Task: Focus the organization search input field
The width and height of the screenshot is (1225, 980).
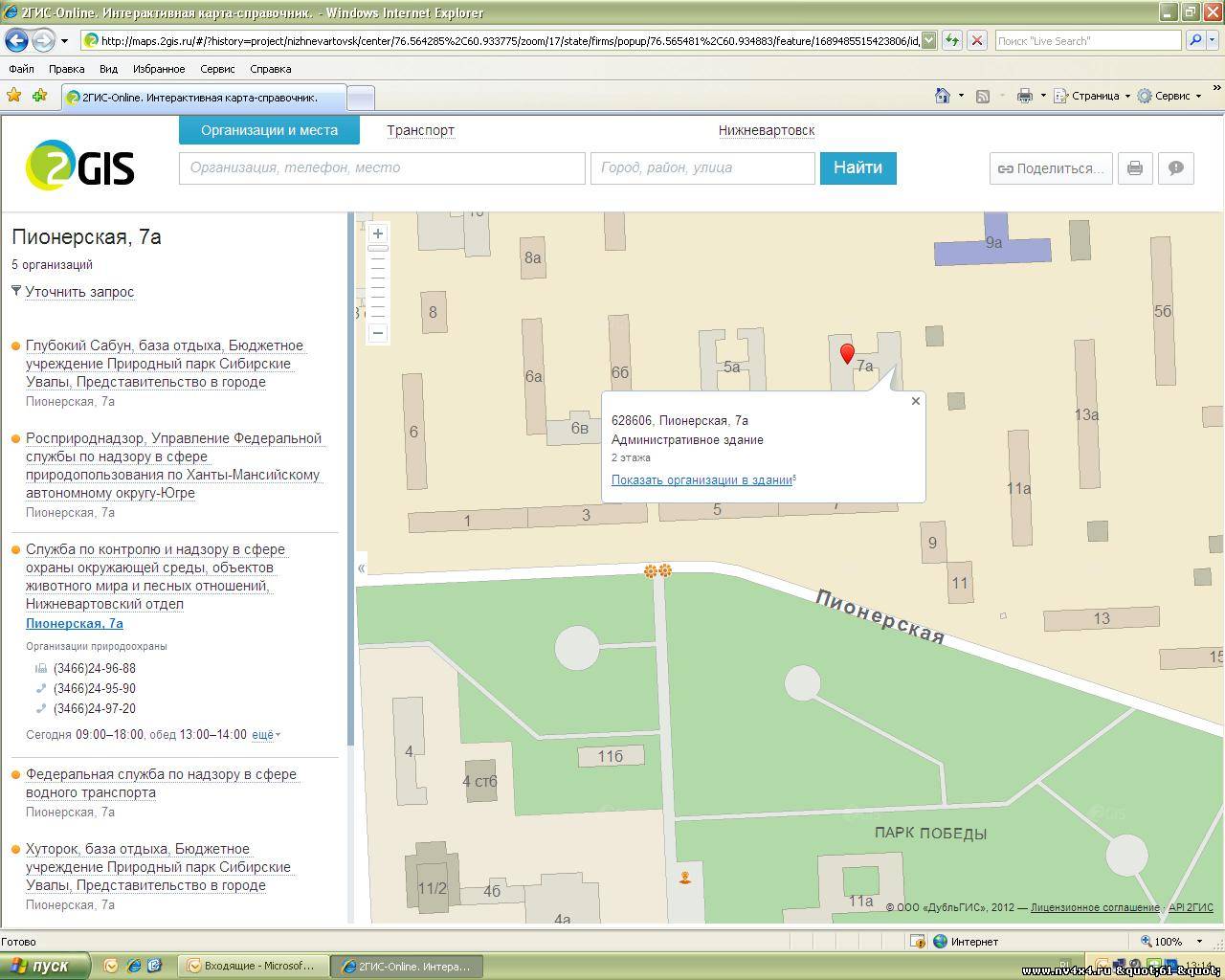Action: pyautogui.click(x=382, y=167)
